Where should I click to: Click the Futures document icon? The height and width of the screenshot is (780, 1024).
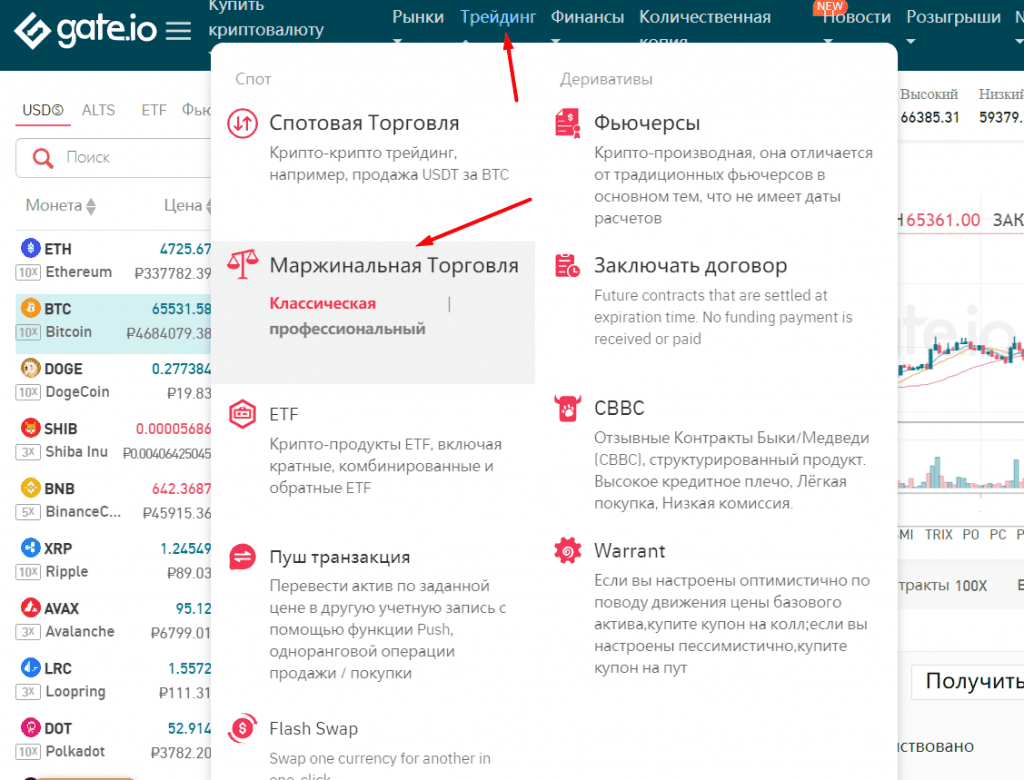(x=567, y=123)
